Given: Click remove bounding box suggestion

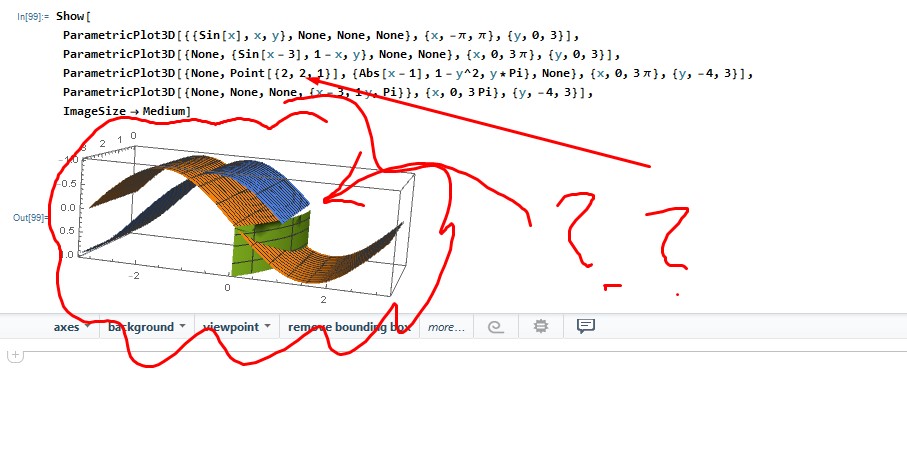Looking at the screenshot, I should pyautogui.click(x=349, y=327).
